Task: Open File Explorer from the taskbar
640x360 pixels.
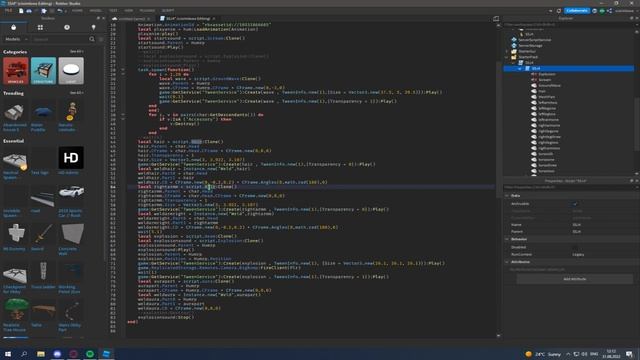Action: coord(41,354)
